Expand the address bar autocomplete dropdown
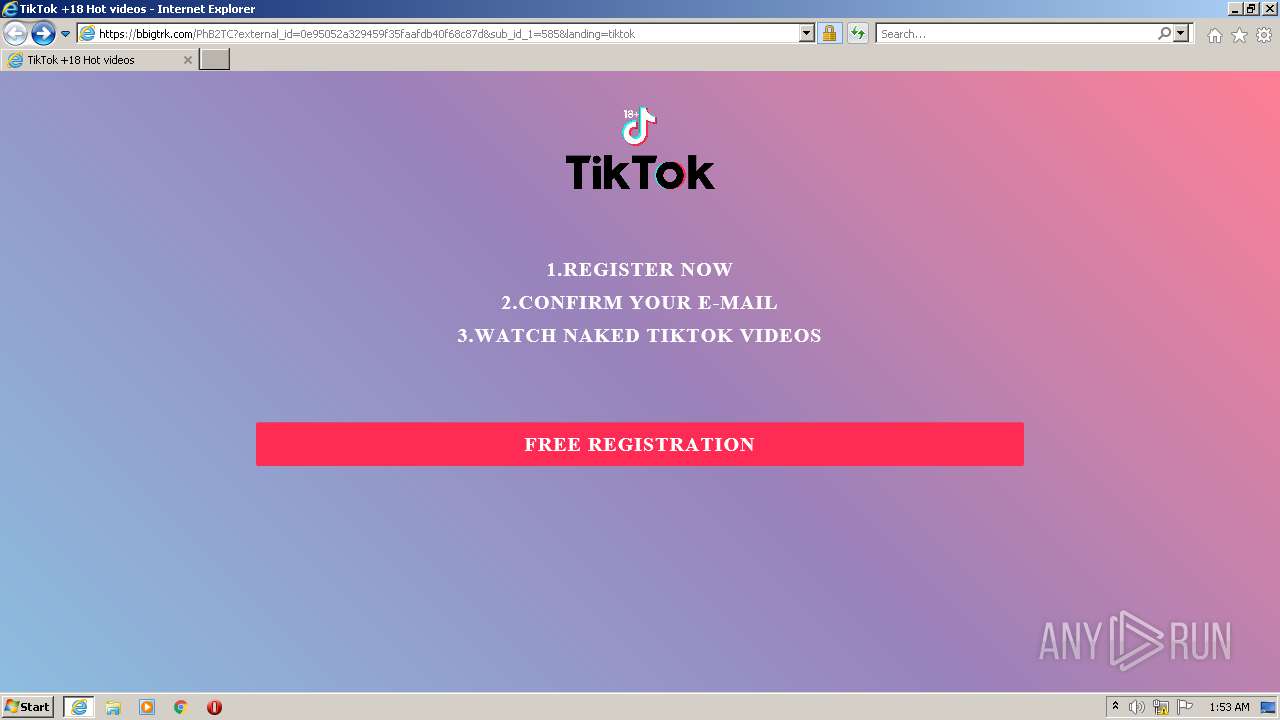The height and width of the screenshot is (720, 1280). click(x=807, y=34)
